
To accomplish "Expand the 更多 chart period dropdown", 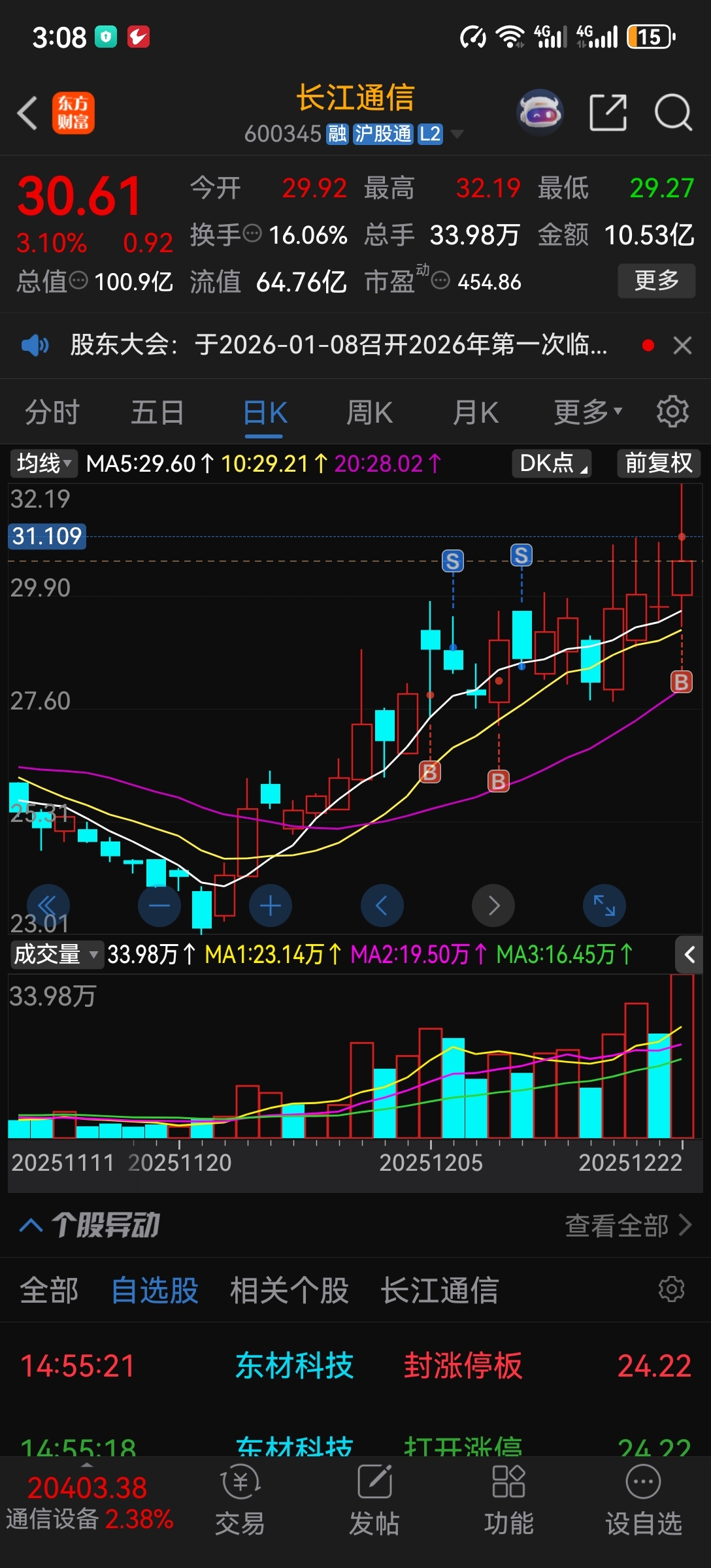I will click(588, 412).
